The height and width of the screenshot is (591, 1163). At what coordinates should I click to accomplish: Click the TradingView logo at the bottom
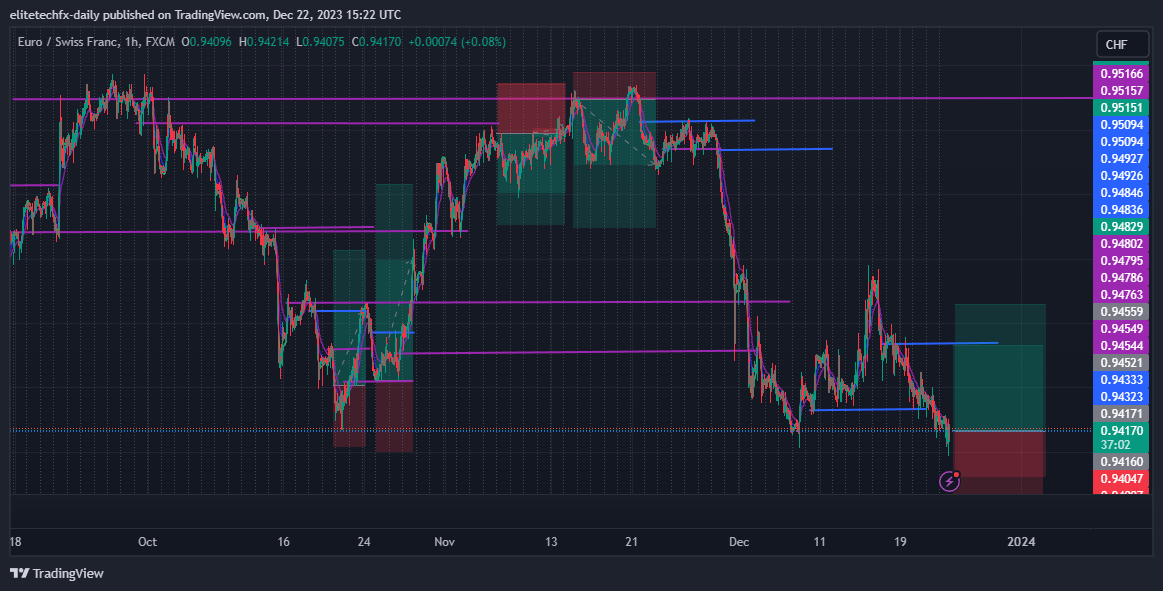[x=56, y=573]
